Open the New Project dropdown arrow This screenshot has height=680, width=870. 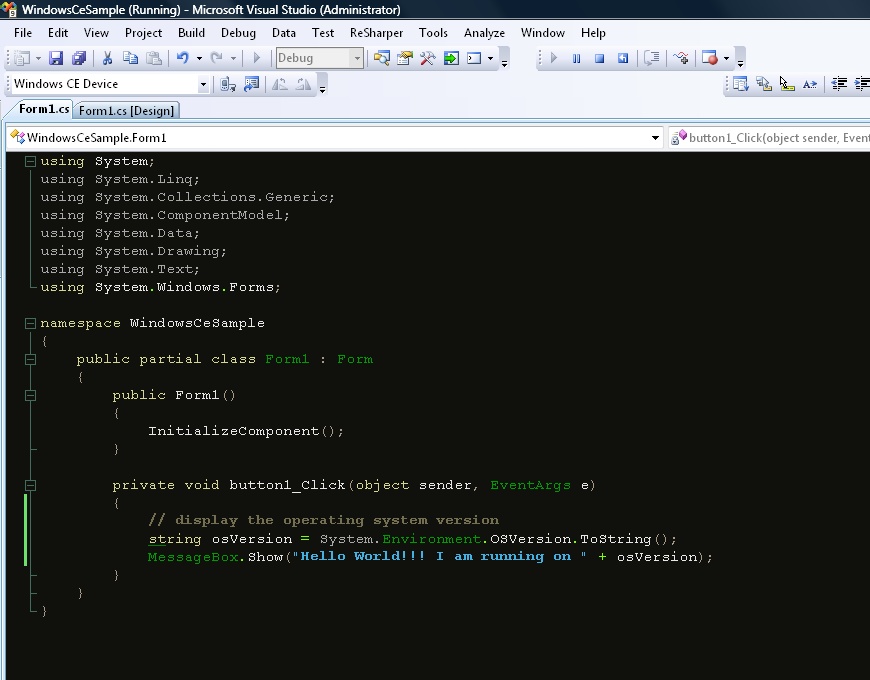coord(38,58)
